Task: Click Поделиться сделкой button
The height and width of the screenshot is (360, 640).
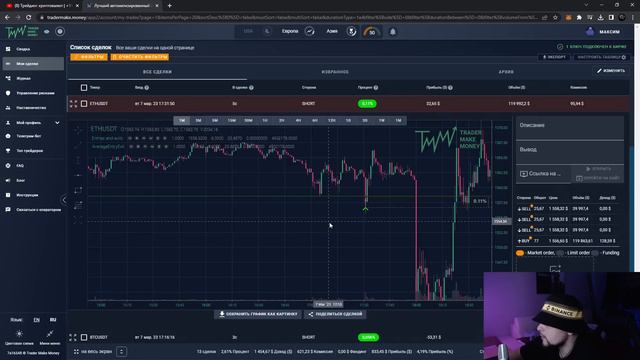Action: pos(335,314)
